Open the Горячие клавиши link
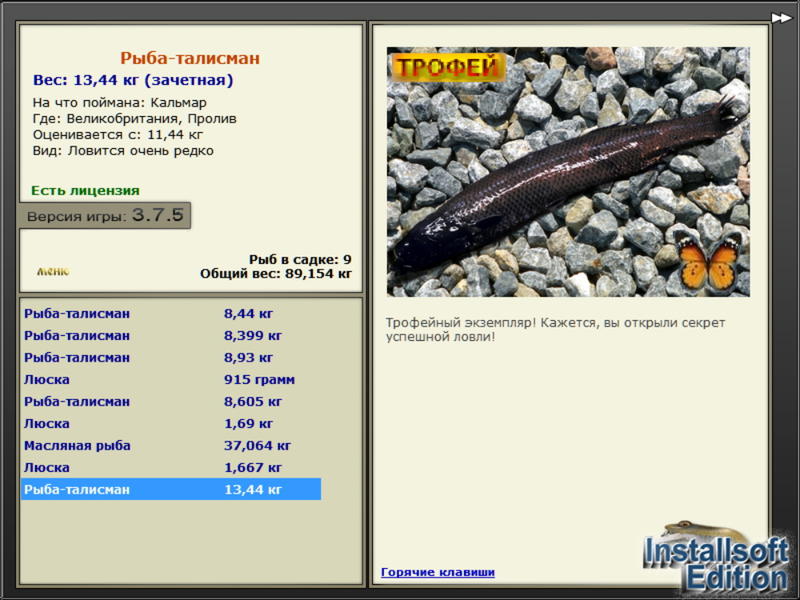The height and width of the screenshot is (600, 800). click(438, 572)
